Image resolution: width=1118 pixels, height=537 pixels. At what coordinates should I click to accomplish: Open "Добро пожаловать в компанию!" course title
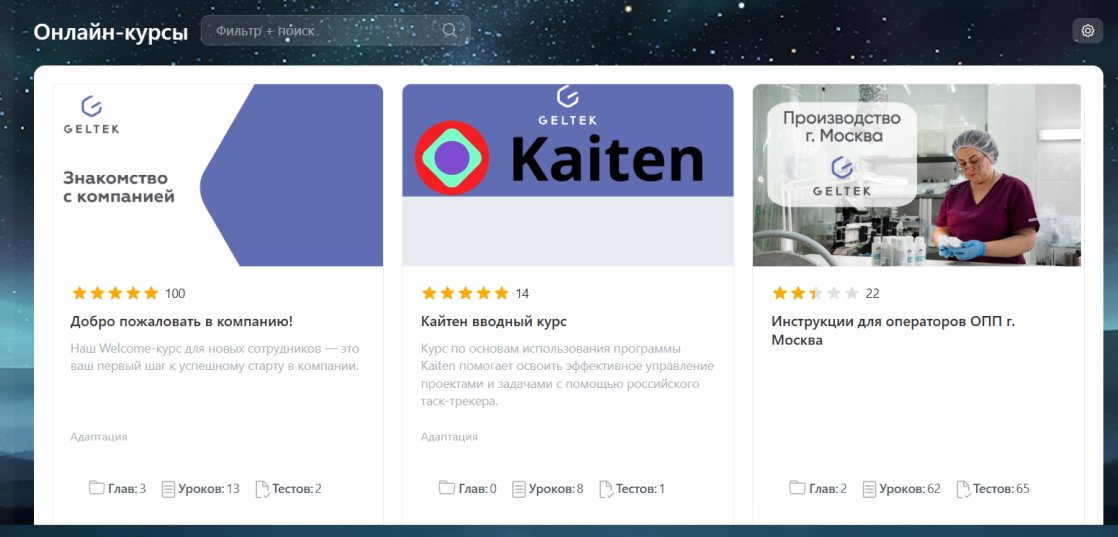point(182,322)
